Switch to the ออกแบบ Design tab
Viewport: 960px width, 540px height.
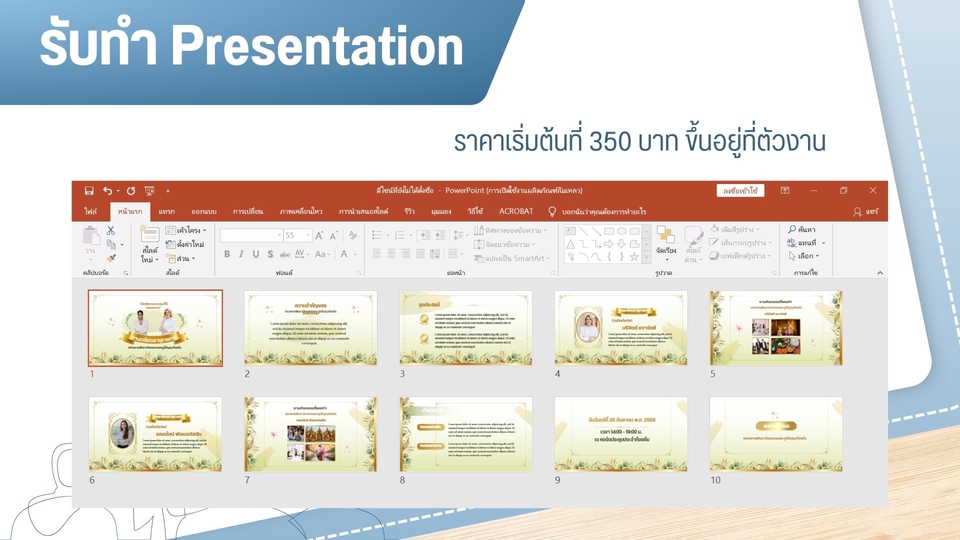(x=204, y=211)
